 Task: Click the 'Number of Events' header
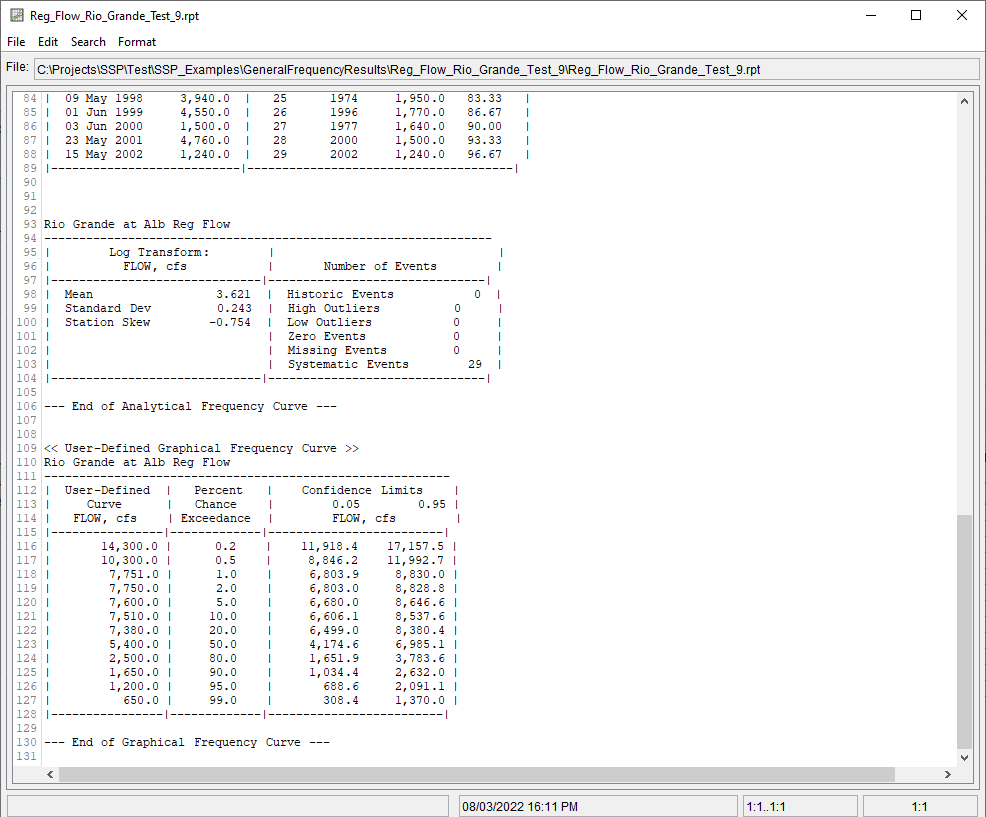[380, 266]
